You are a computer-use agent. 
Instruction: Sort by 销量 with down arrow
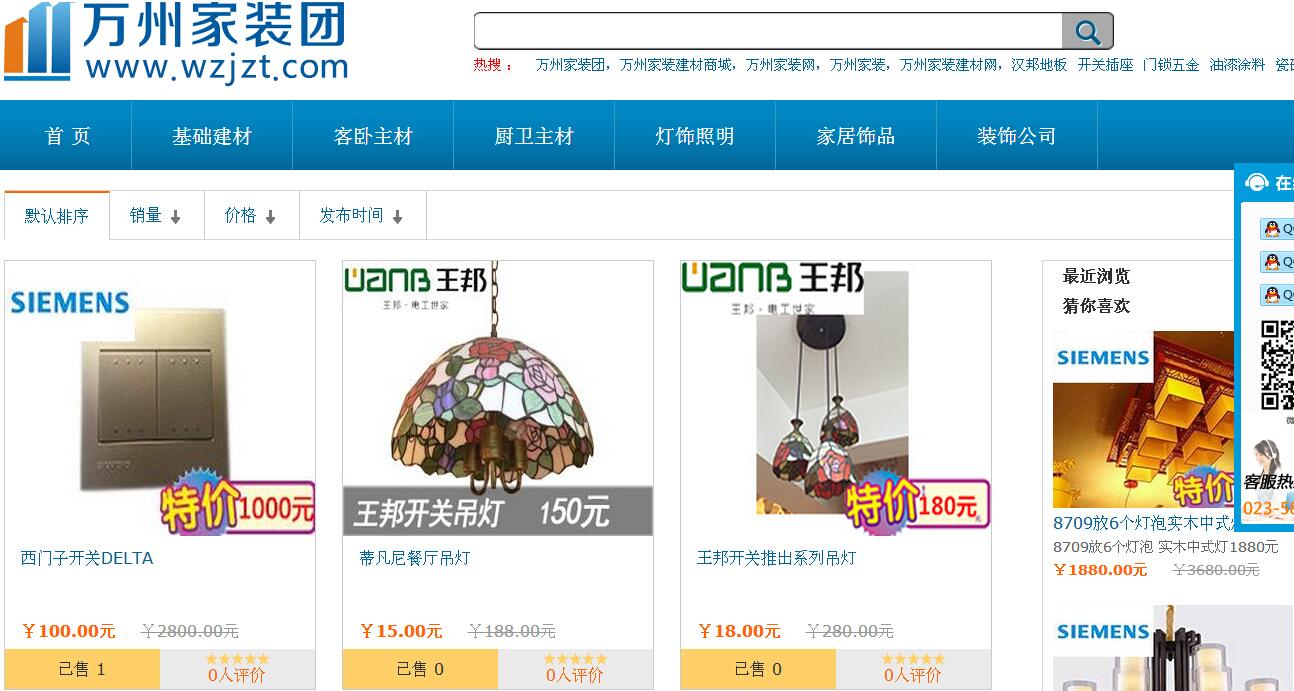click(156, 215)
